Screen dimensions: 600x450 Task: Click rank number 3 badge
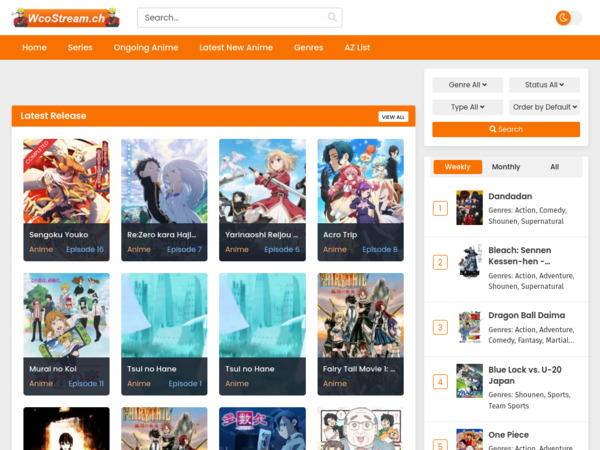pyautogui.click(x=440, y=328)
